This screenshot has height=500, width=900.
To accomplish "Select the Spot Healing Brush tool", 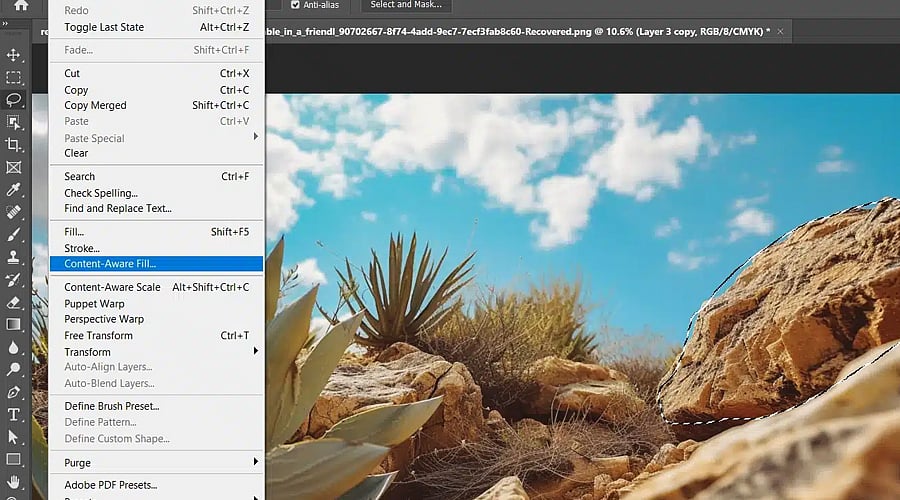I will 13,212.
